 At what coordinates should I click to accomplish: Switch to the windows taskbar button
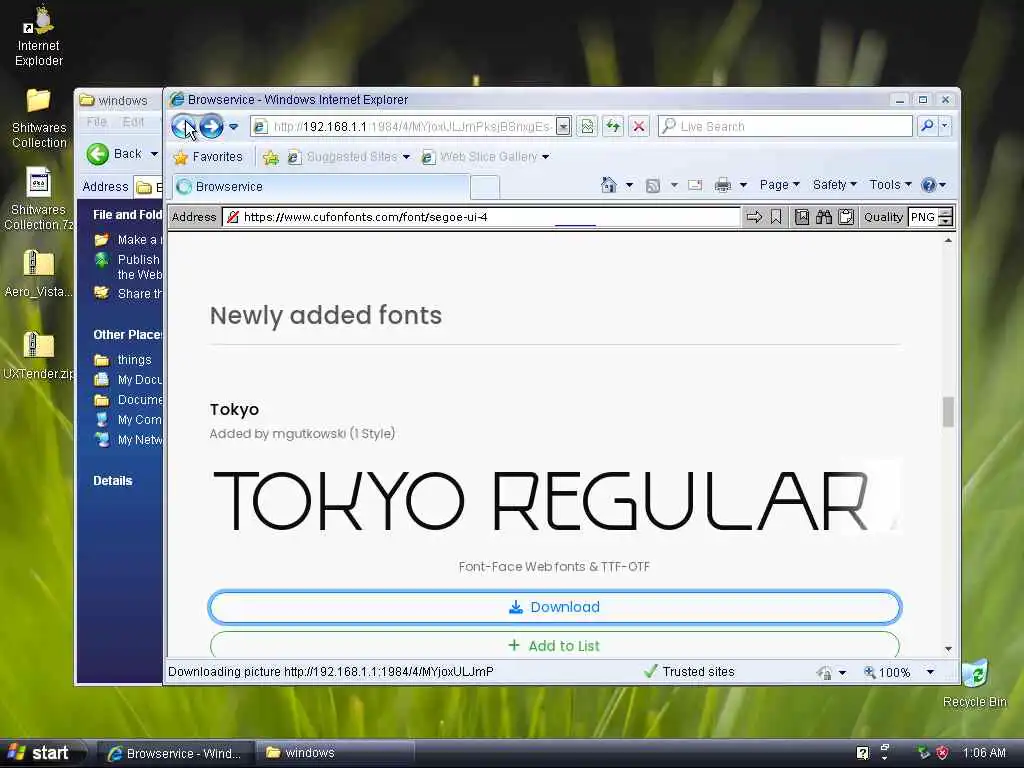[334, 753]
